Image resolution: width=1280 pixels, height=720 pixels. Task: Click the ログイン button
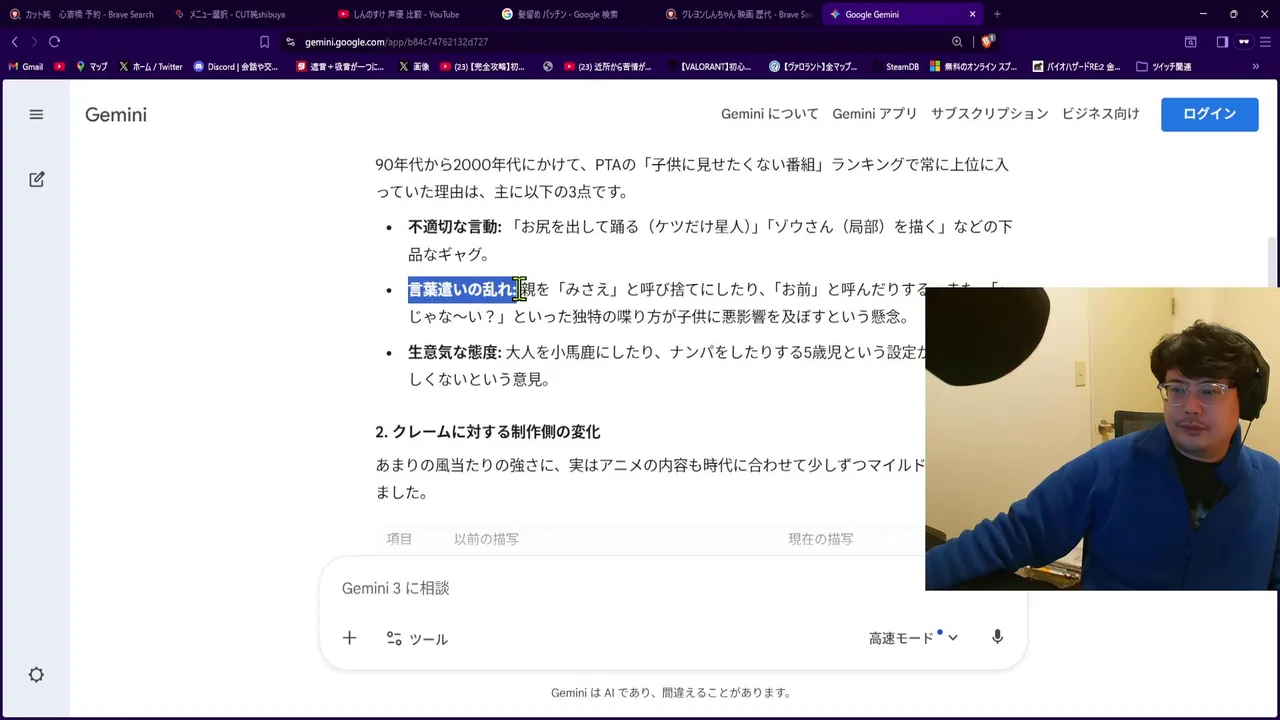click(x=1209, y=114)
